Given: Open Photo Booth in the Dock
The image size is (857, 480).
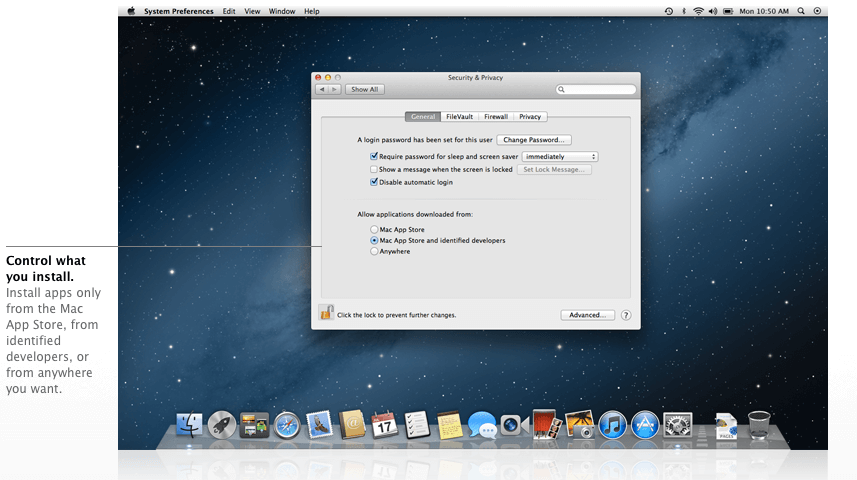Looking at the screenshot, I should coord(547,425).
